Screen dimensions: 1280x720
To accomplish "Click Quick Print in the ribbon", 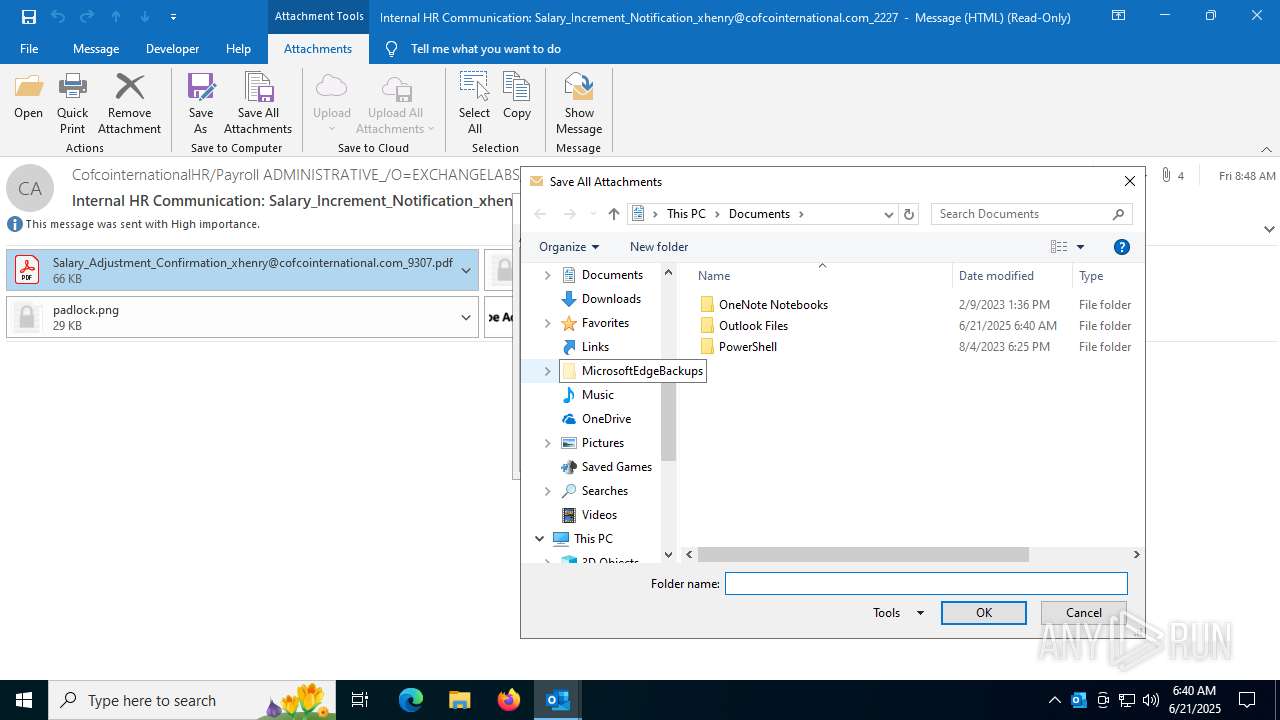I will (x=72, y=104).
